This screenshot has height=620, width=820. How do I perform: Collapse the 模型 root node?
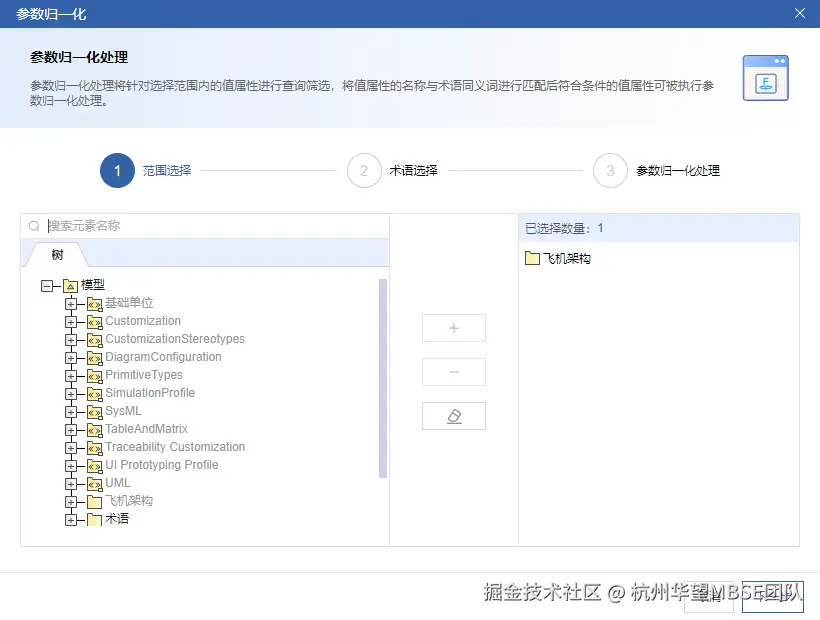tap(47, 286)
